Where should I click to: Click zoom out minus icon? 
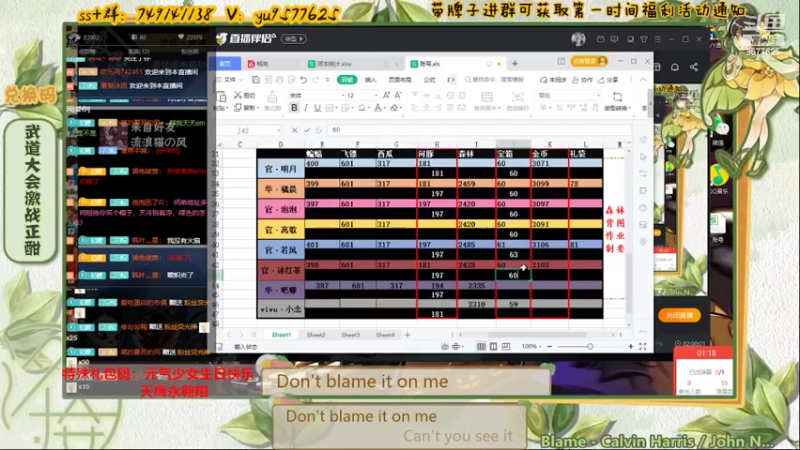[549, 346]
